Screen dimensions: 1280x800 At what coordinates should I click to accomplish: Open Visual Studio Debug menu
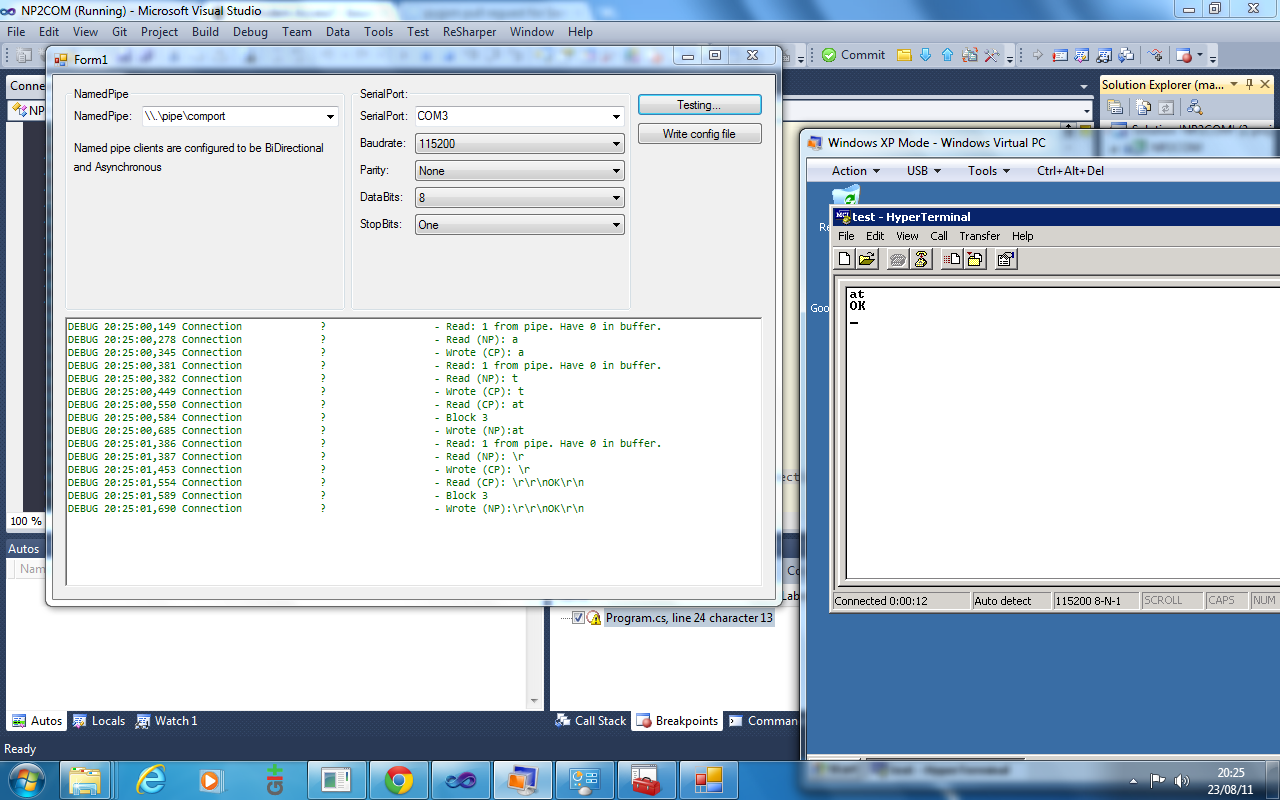[250, 31]
